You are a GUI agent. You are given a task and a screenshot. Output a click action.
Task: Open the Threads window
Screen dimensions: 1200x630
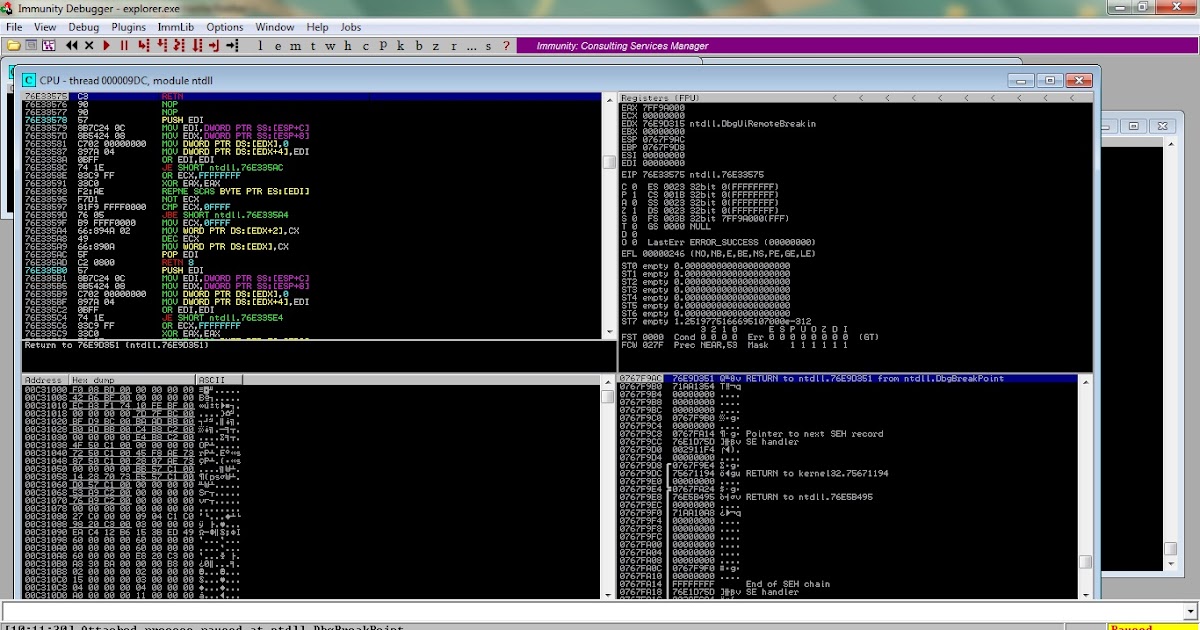(x=313, y=45)
